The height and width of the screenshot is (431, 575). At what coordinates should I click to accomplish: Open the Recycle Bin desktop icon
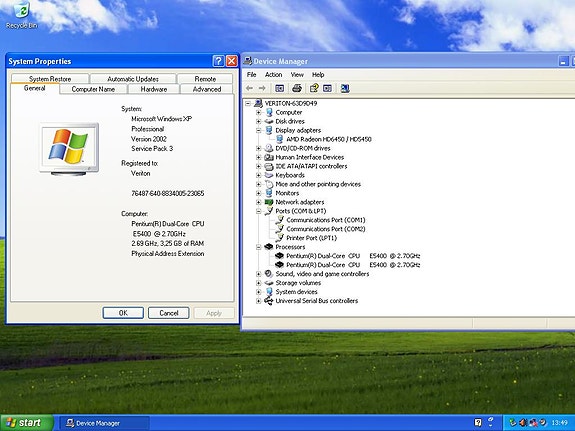tap(21, 15)
